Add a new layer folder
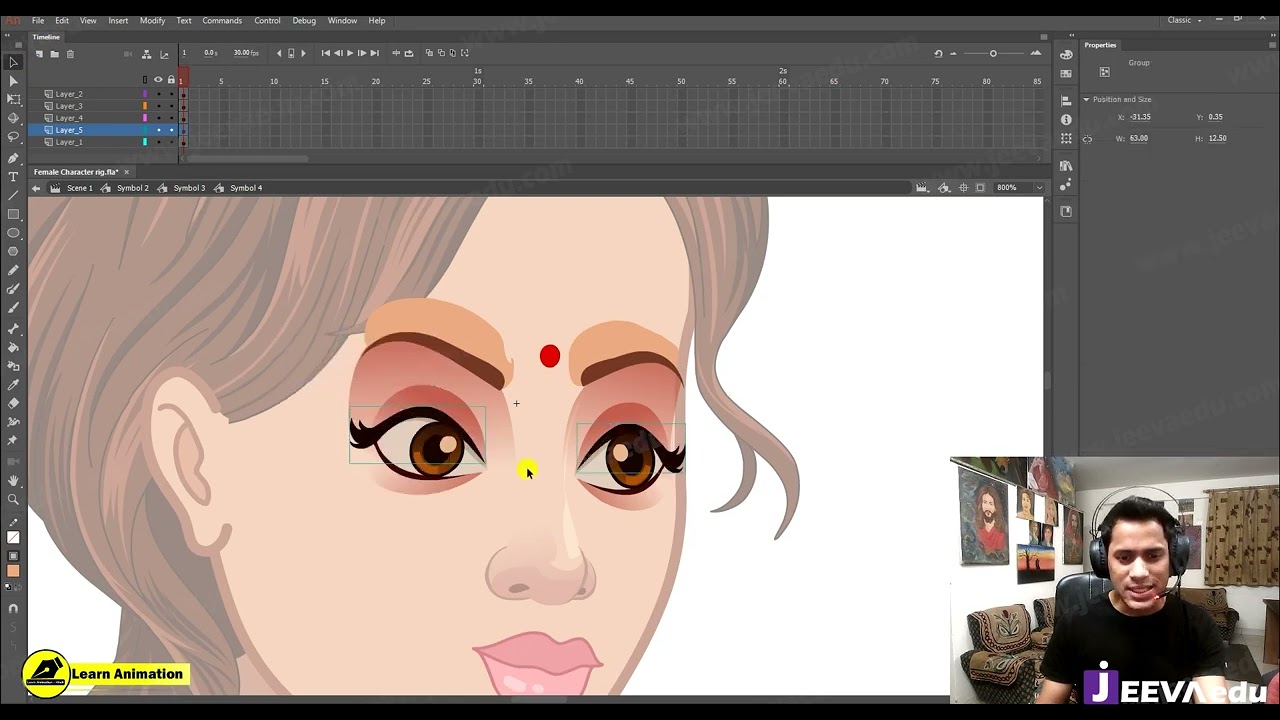 click(54, 54)
